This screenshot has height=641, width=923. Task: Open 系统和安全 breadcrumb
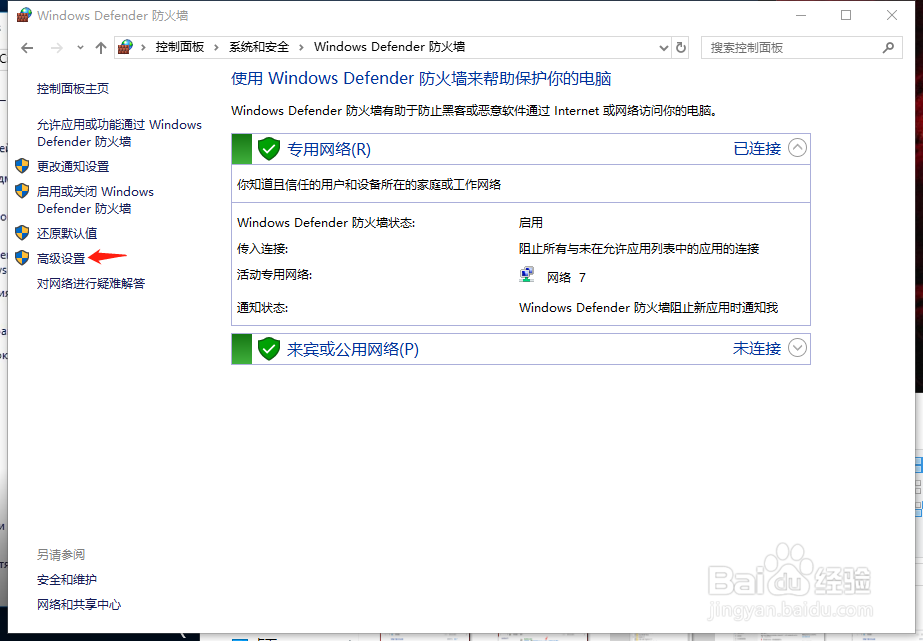coord(259,47)
